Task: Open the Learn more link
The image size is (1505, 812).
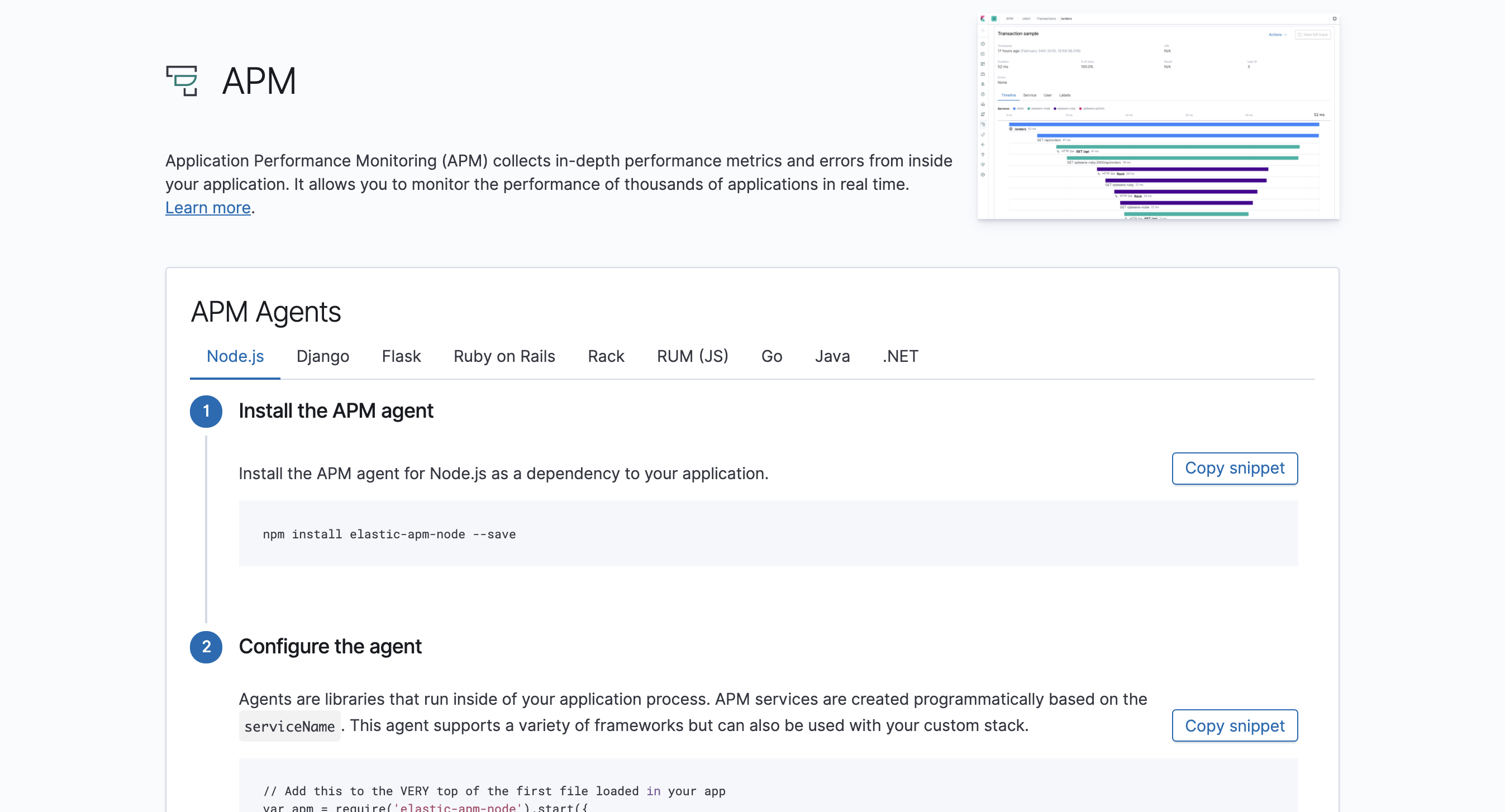Action: 207,207
